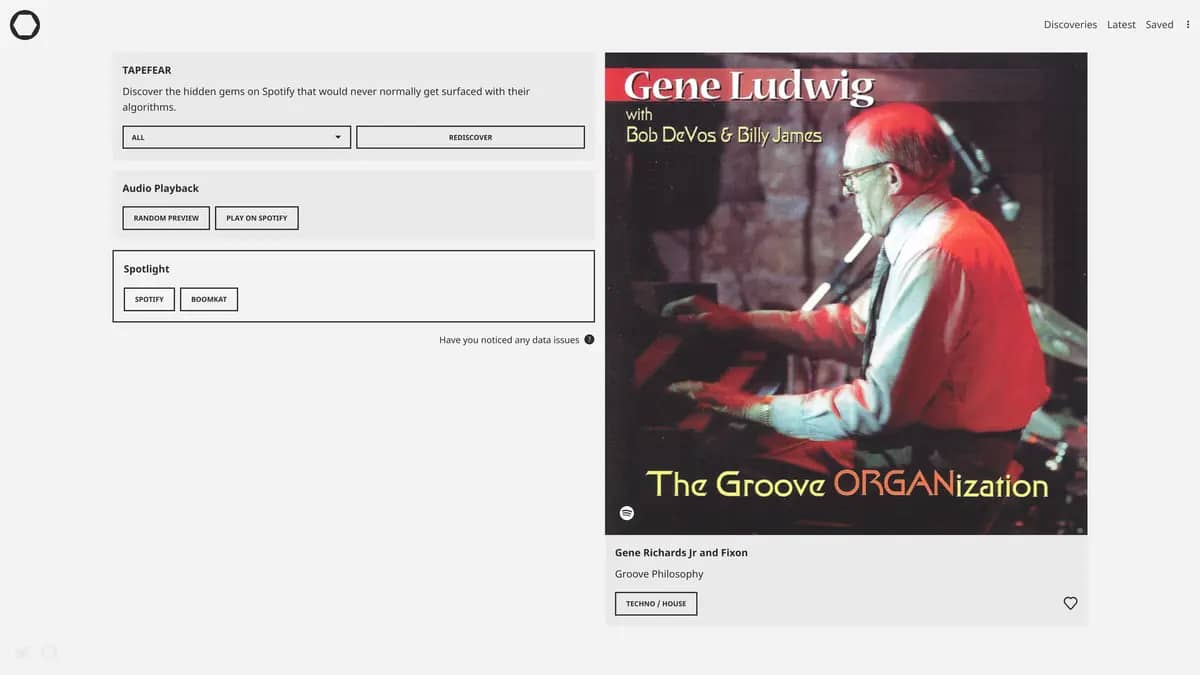The image size is (1200, 675).
Task: Click the BOOMKAT spotlight button
Action: pyautogui.click(x=209, y=299)
